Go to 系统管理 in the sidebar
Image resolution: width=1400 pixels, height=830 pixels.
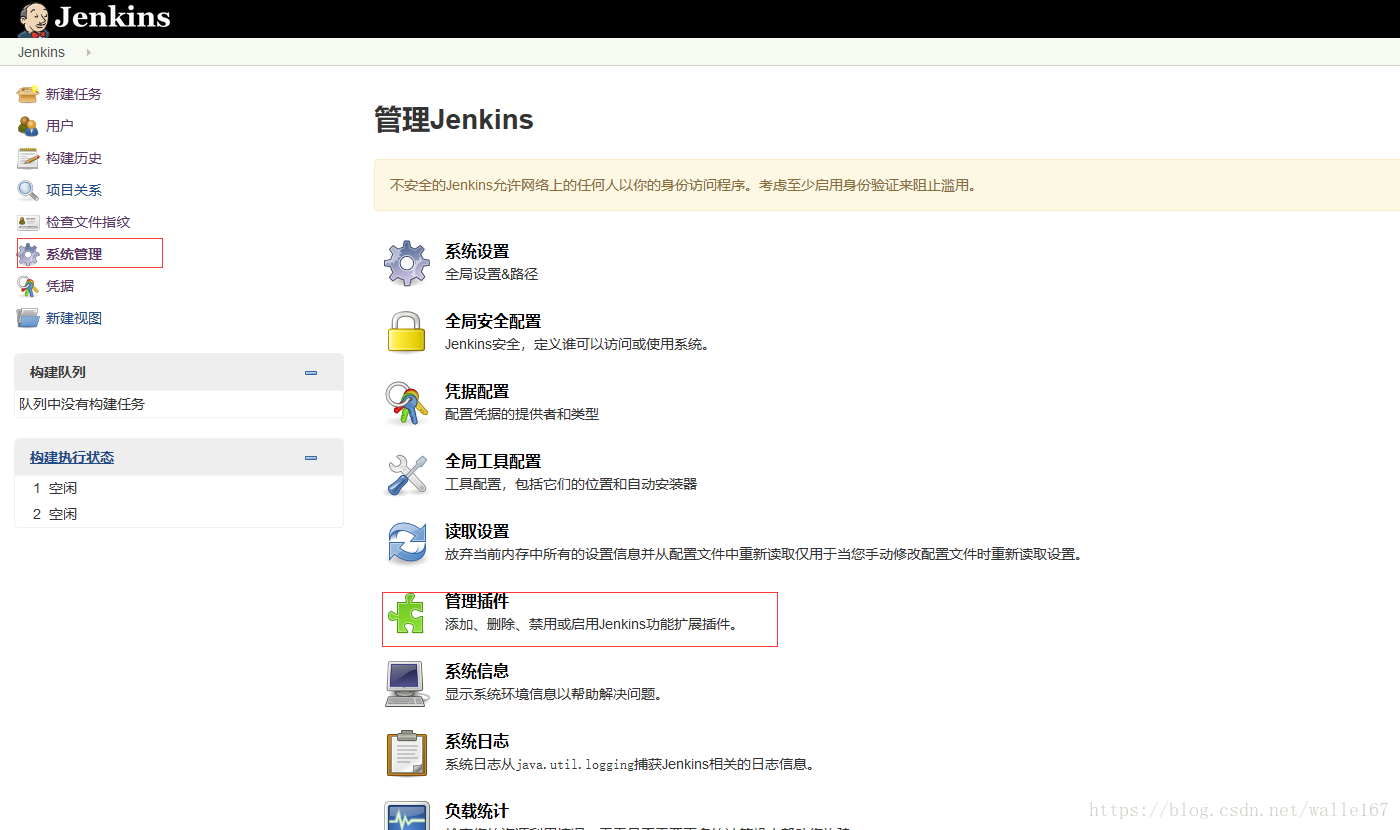[74, 254]
